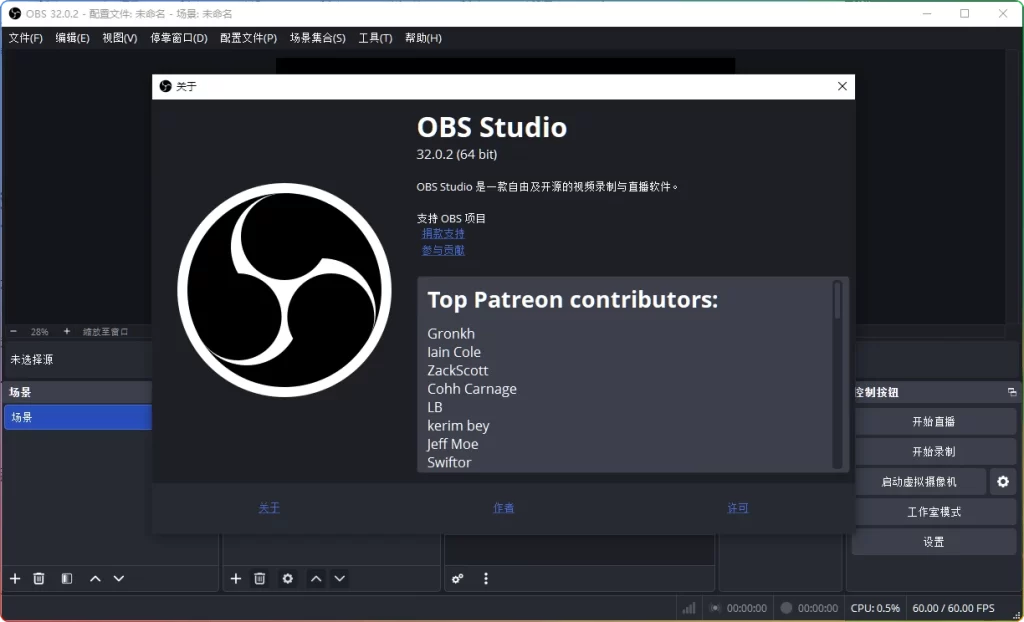Open scene filters via the filter icon

(66, 578)
